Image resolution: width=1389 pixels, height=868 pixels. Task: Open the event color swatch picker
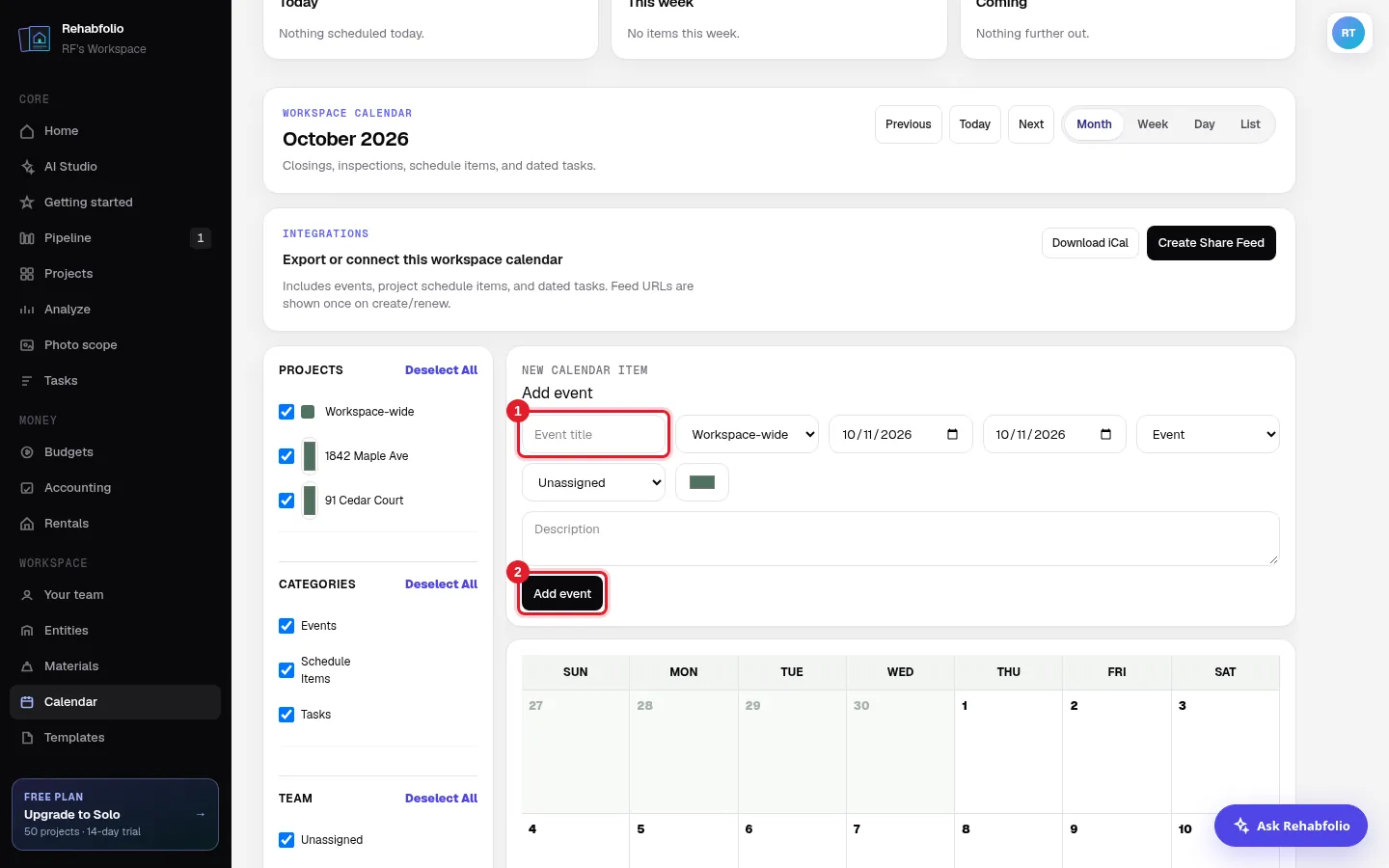(x=702, y=482)
